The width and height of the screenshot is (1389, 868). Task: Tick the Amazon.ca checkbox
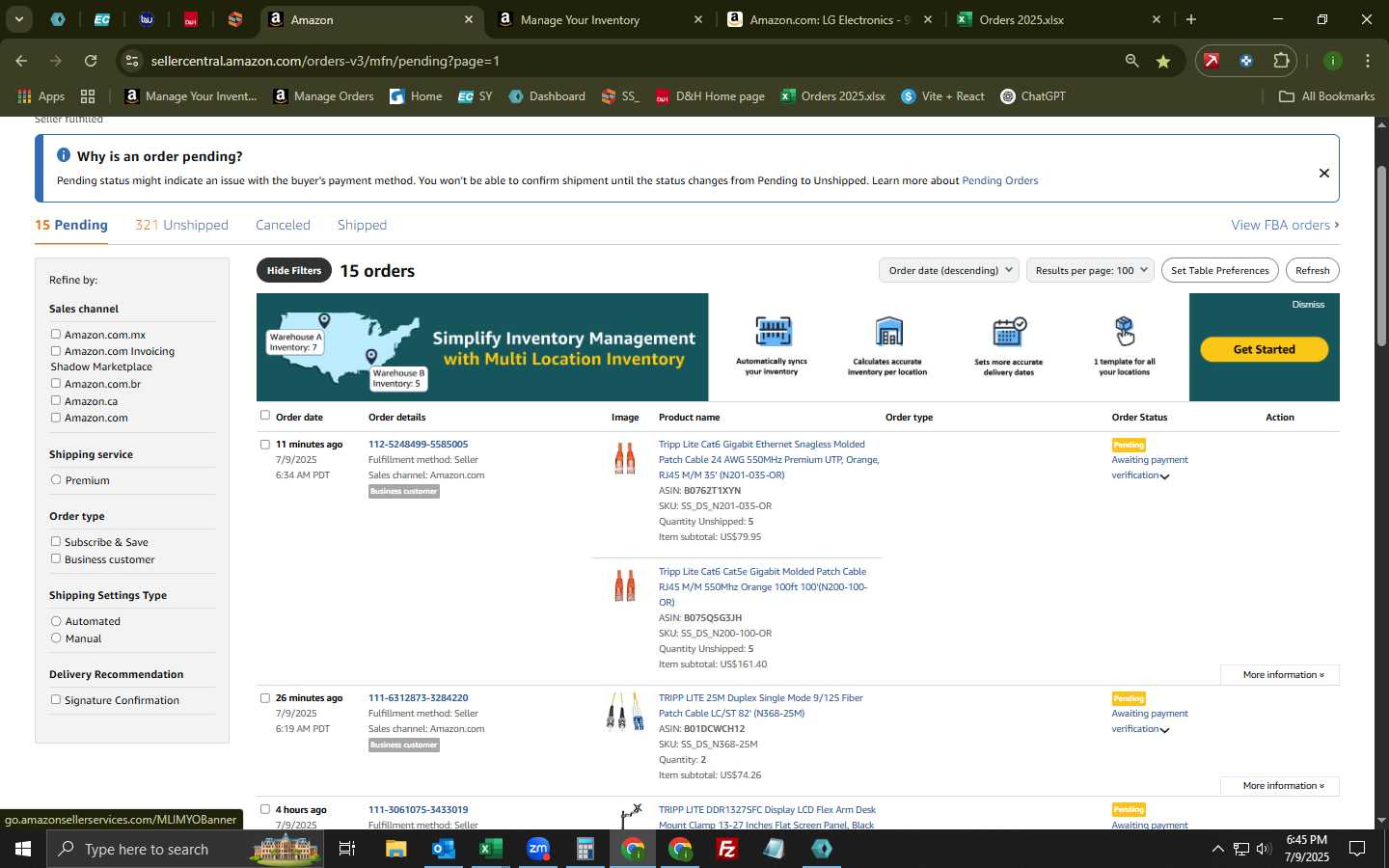56,400
